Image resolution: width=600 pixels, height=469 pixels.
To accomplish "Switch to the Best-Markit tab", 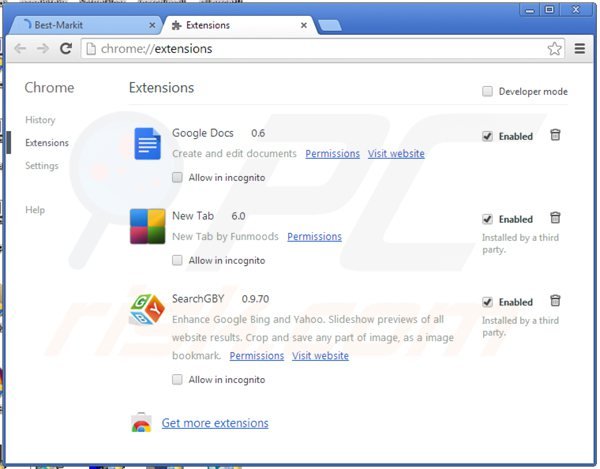I will coord(86,25).
